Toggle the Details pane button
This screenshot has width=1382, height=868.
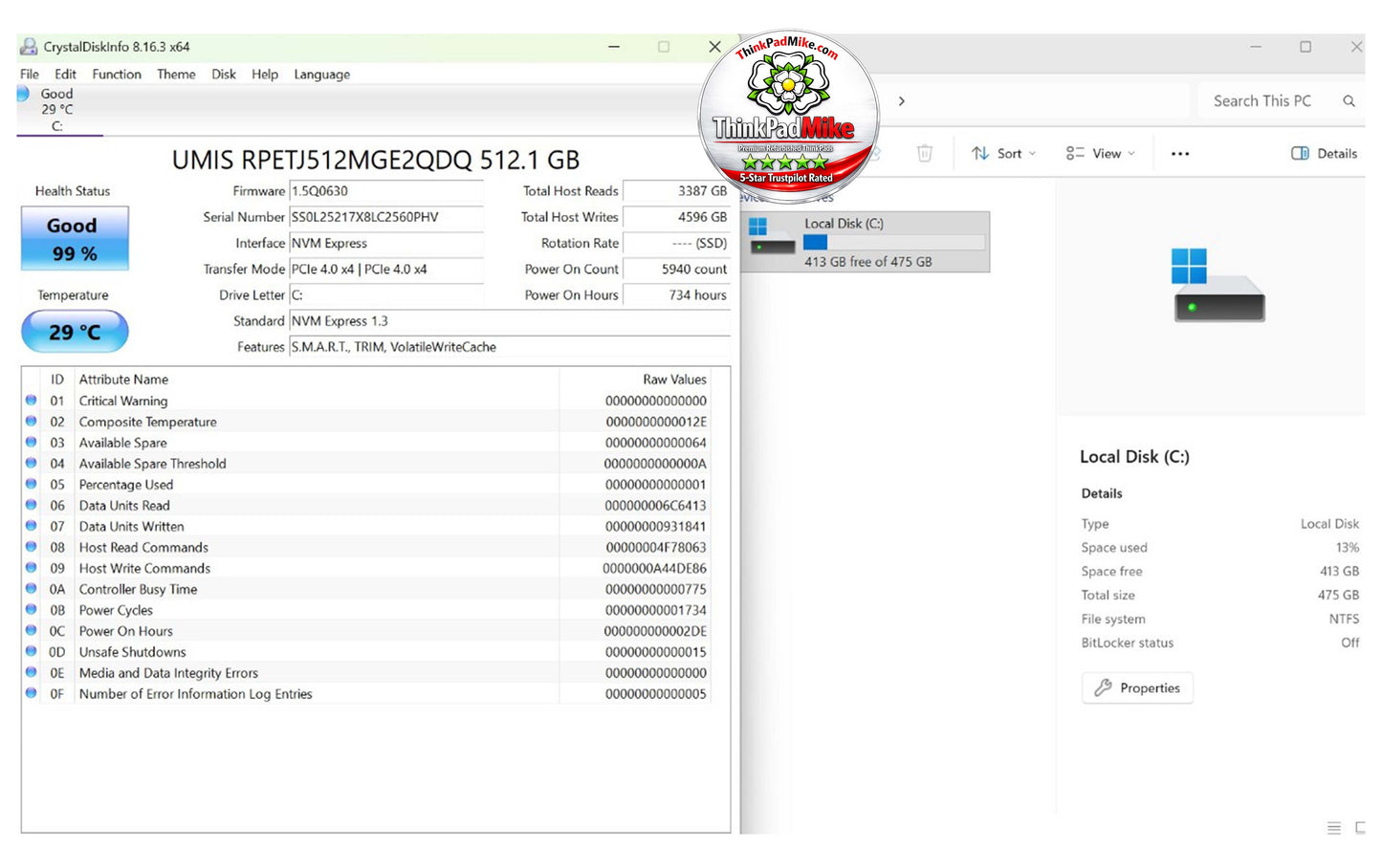click(1324, 153)
